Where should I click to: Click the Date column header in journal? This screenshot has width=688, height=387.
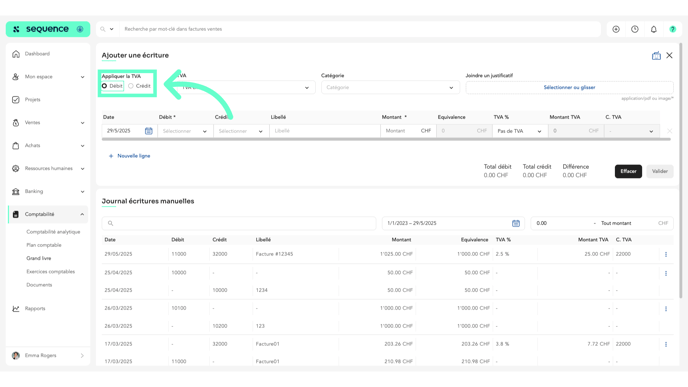click(x=110, y=240)
